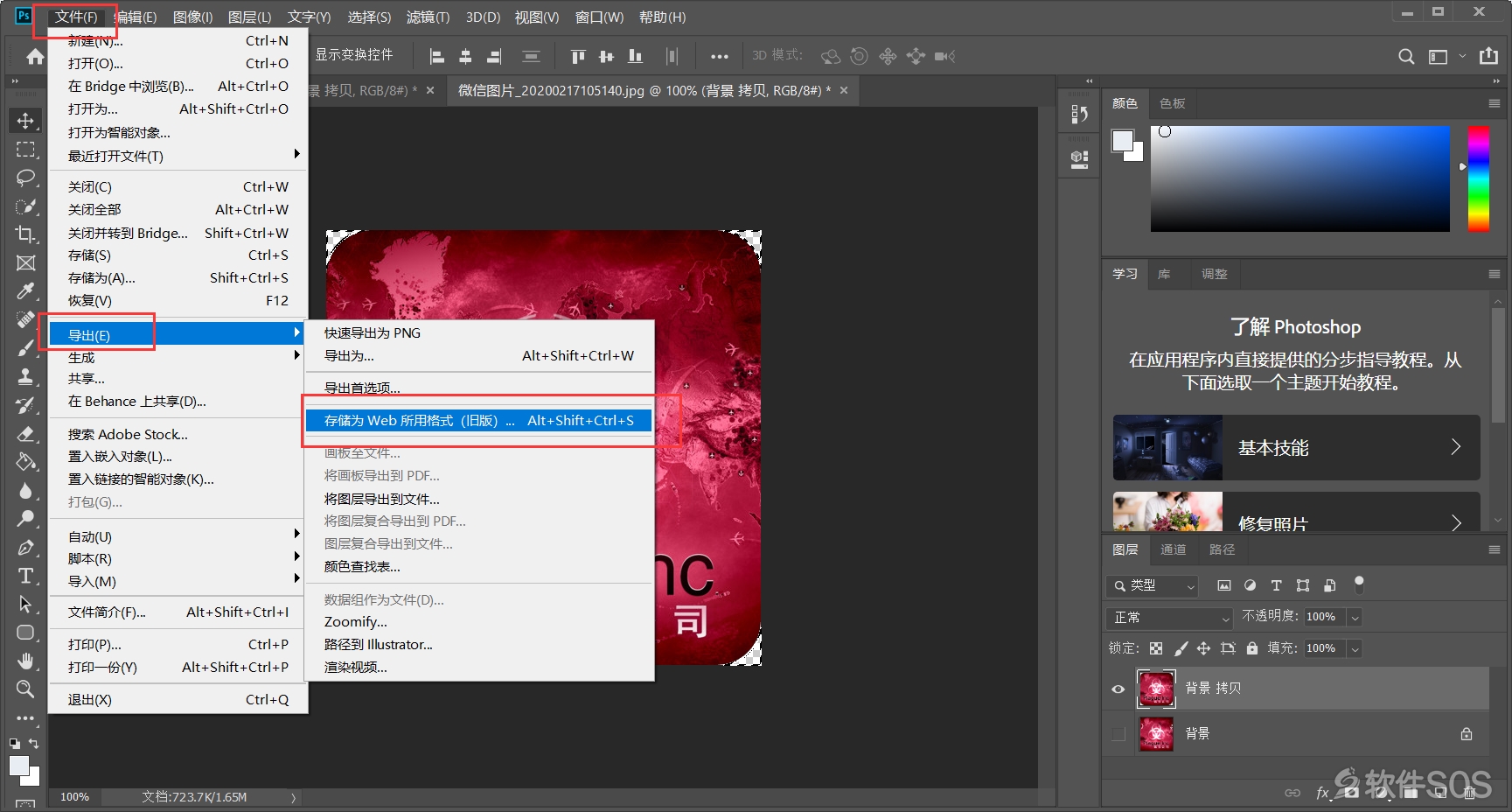
Task: Click the lock all icon in Layers
Action: [1251, 648]
